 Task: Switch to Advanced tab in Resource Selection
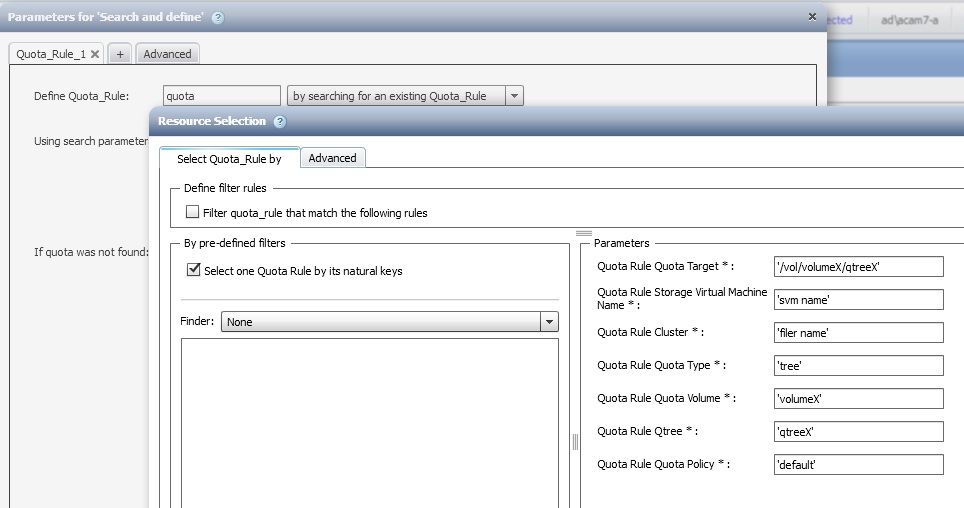[x=332, y=158]
